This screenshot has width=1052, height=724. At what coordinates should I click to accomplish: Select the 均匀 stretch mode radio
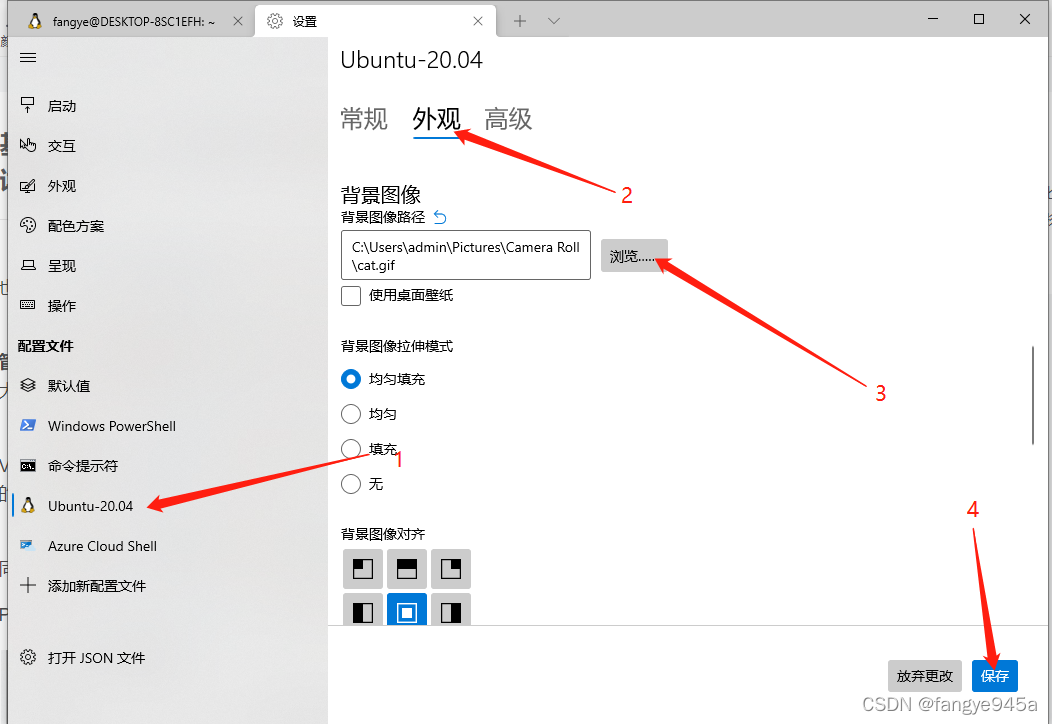351,414
